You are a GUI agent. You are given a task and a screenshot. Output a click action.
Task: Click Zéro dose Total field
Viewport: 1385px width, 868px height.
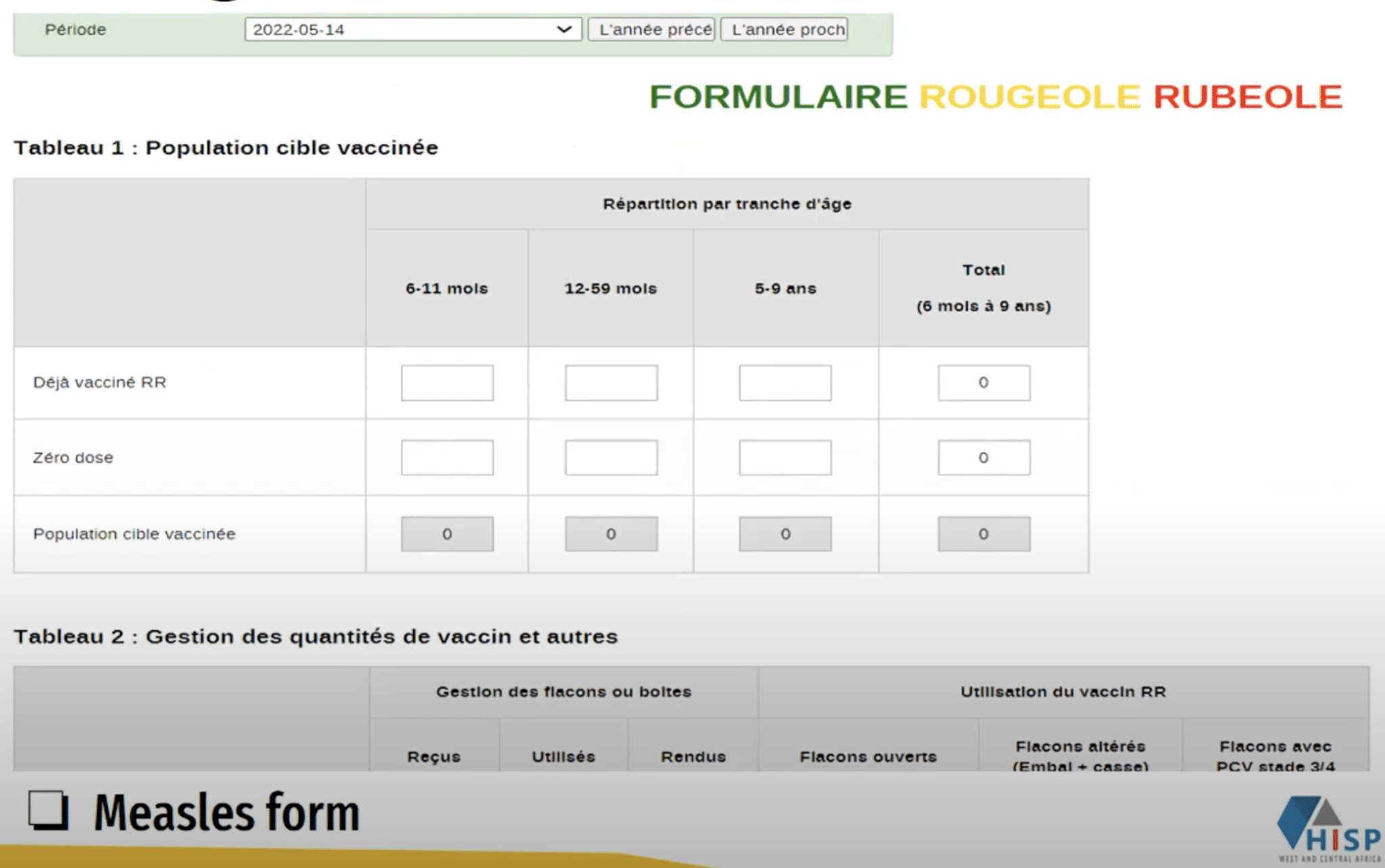984,458
